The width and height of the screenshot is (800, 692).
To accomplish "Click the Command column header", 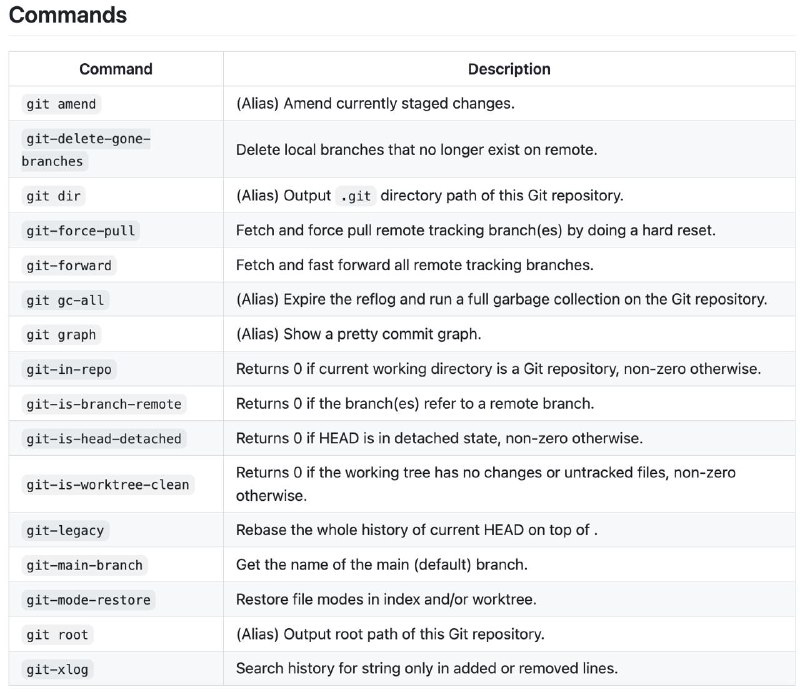I will click(x=116, y=69).
